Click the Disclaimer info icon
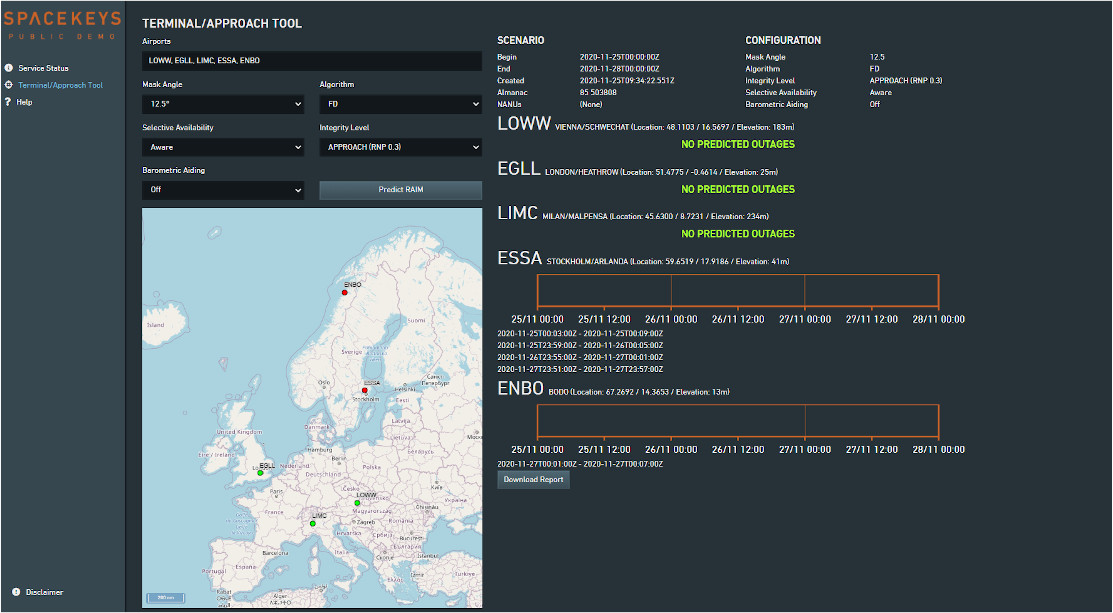 16,592
